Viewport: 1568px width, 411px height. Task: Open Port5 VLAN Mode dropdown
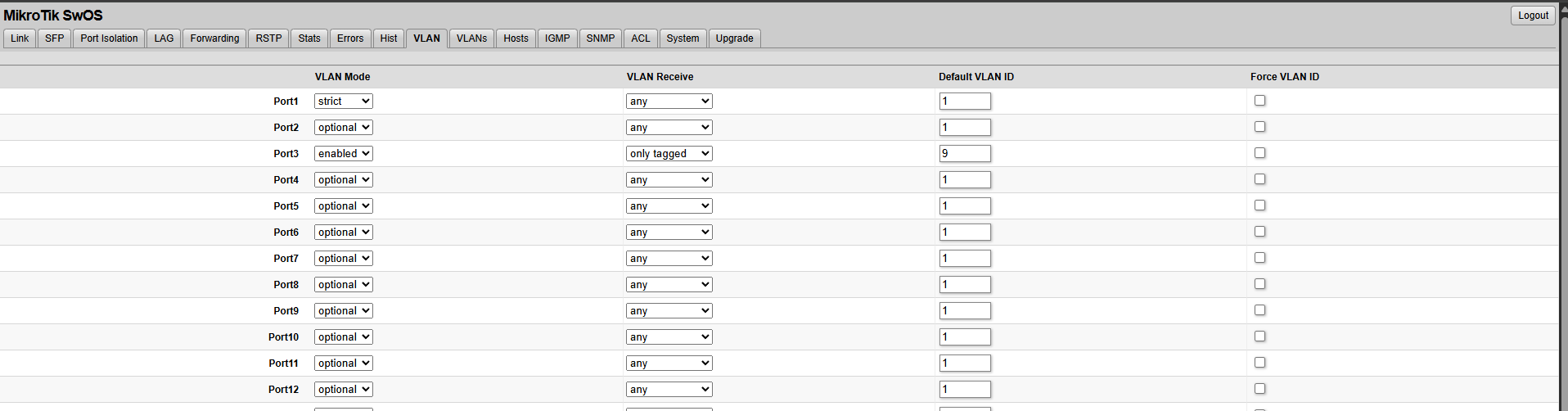point(344,206)
